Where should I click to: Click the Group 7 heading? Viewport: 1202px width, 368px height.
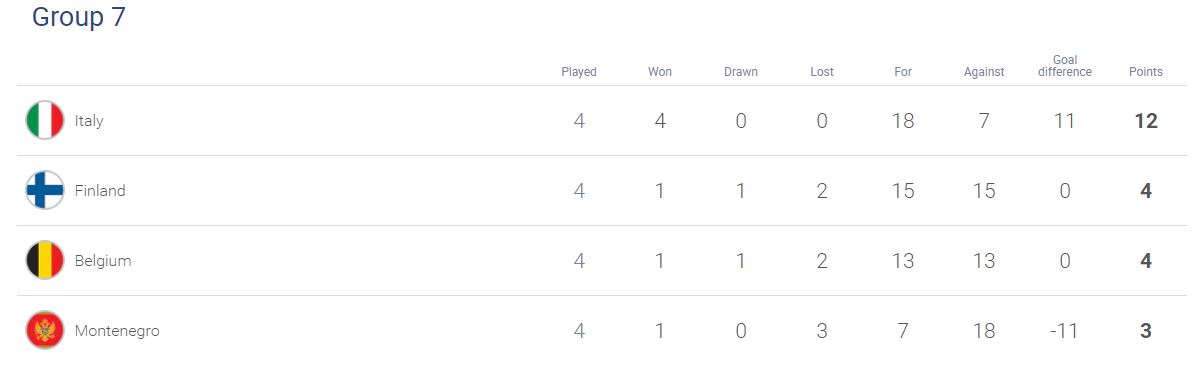click(79, 17)
